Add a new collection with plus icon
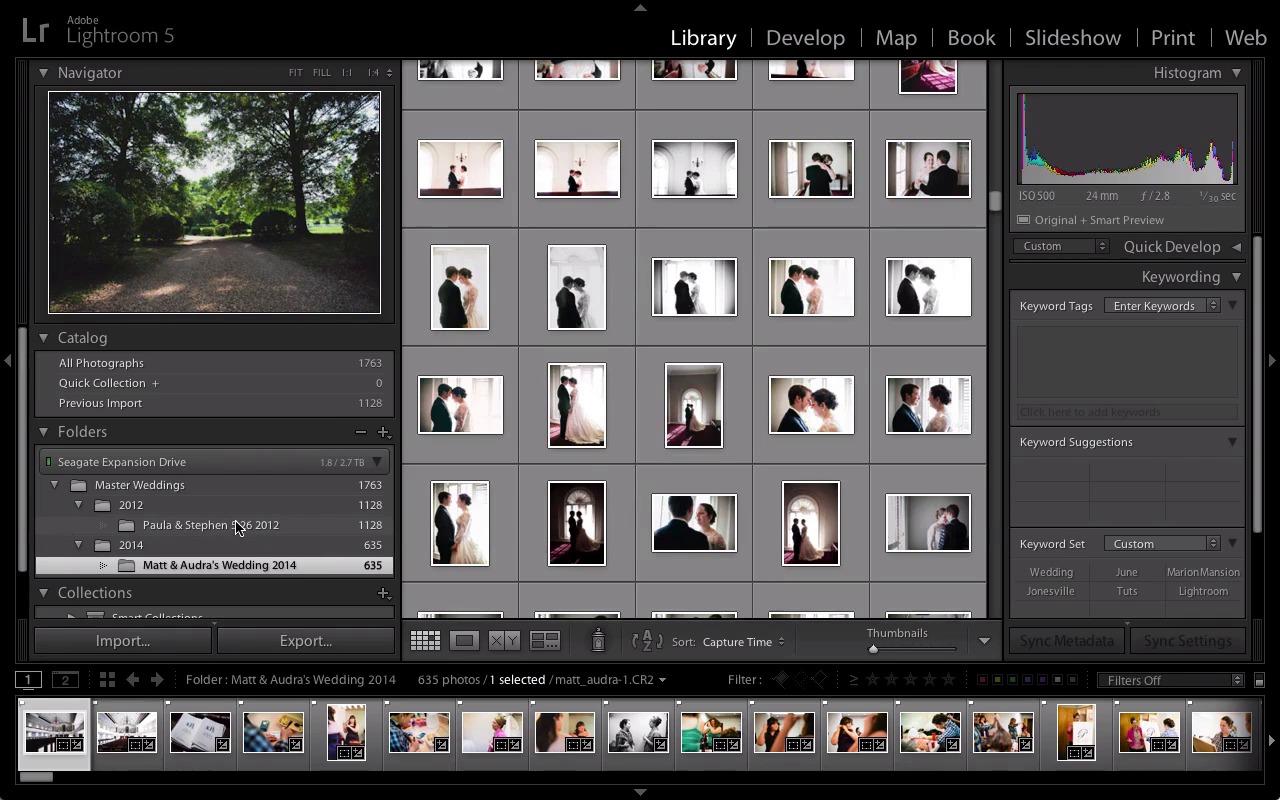 383,593
